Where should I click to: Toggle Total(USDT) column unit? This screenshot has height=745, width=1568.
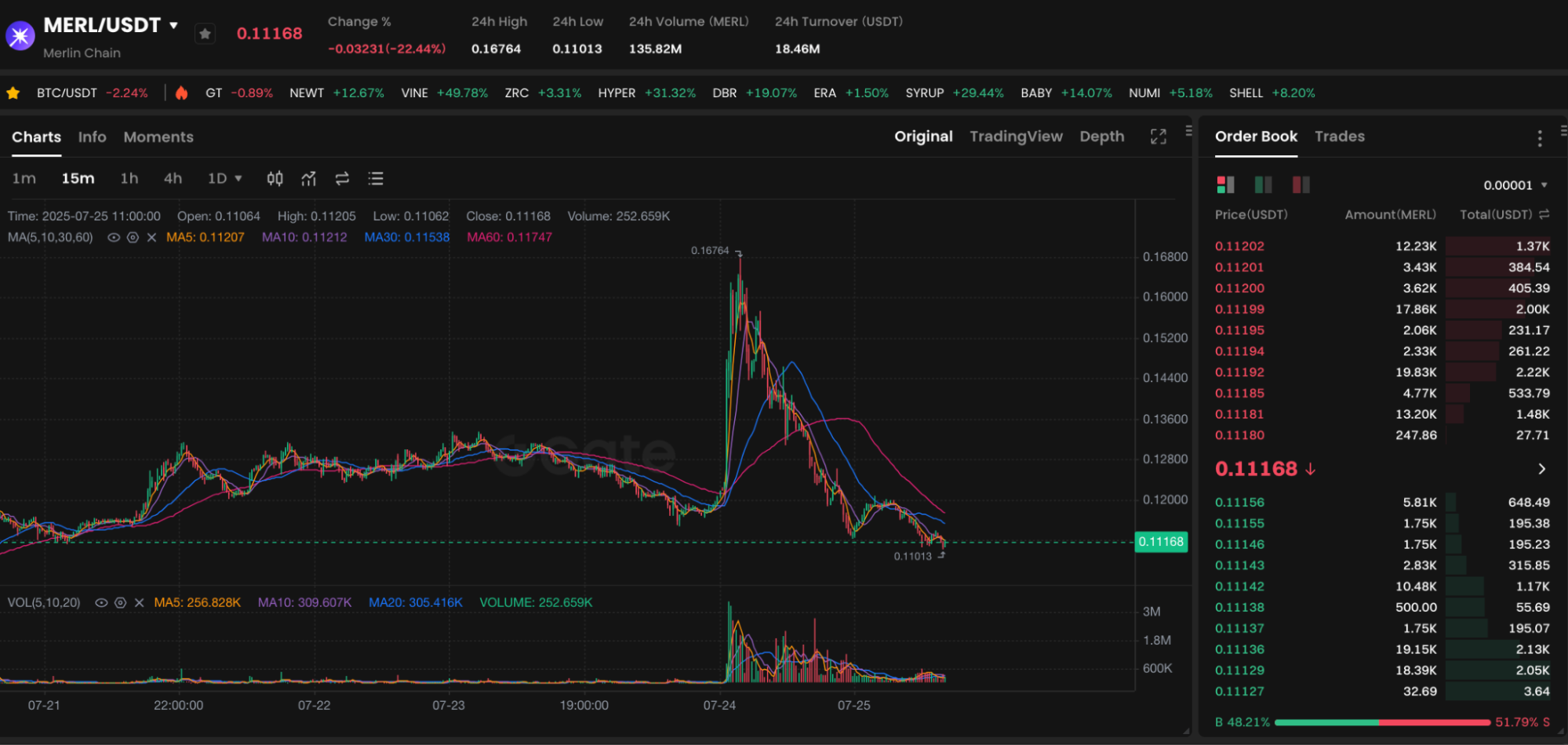pyautogui.click(x=1544, y=214)
